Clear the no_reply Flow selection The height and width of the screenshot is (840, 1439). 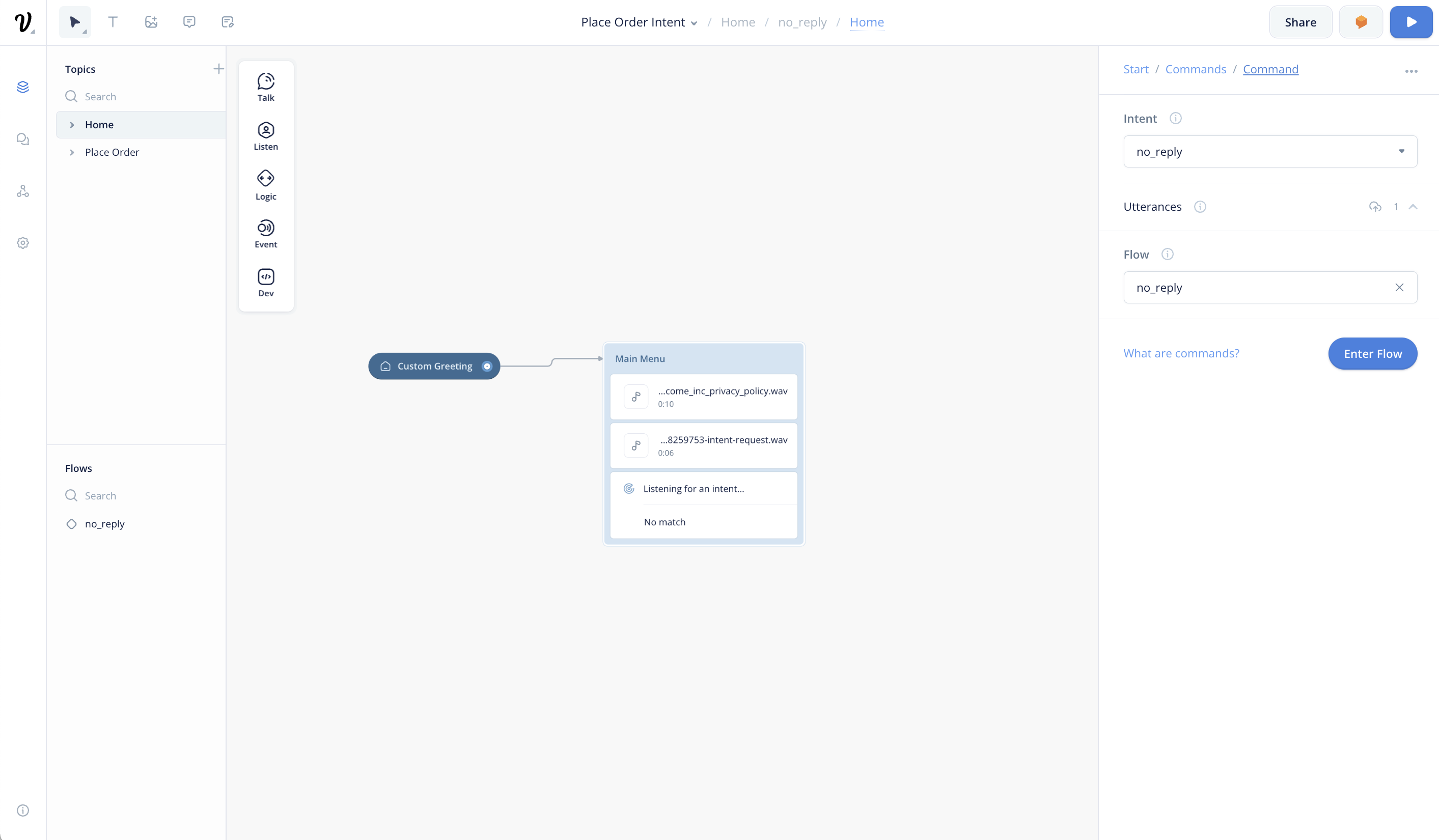(1399, 287)
